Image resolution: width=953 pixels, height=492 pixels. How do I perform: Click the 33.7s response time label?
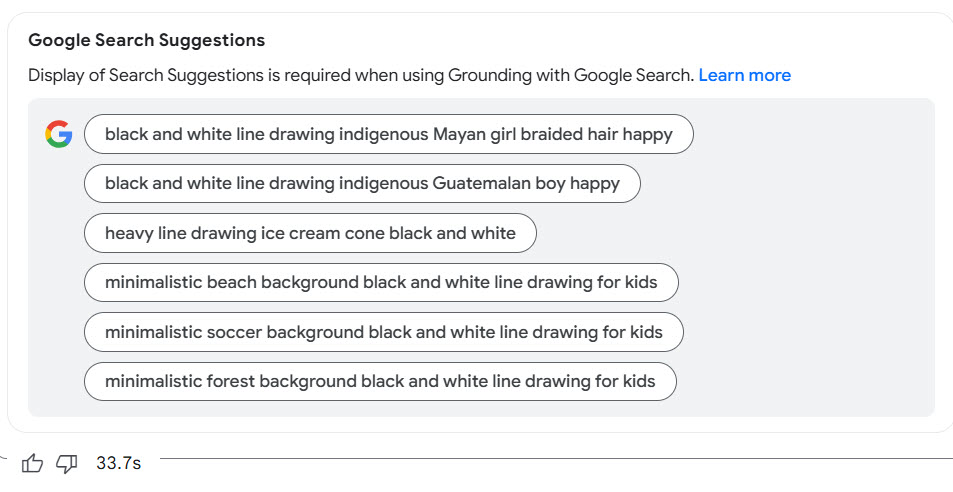pyautogui.click(x=118, y=463)
